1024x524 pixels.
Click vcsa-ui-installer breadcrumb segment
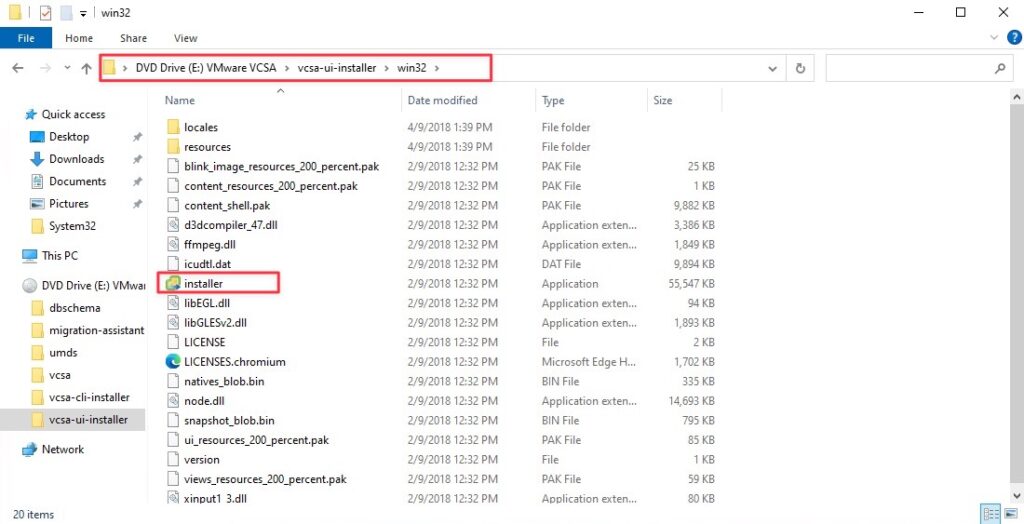pos(336,68)
